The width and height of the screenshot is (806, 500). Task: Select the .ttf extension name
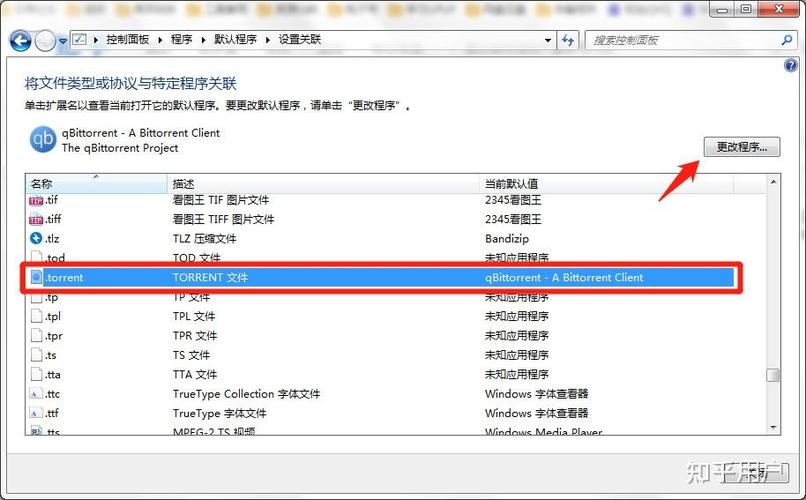click(x=51, y=413)
